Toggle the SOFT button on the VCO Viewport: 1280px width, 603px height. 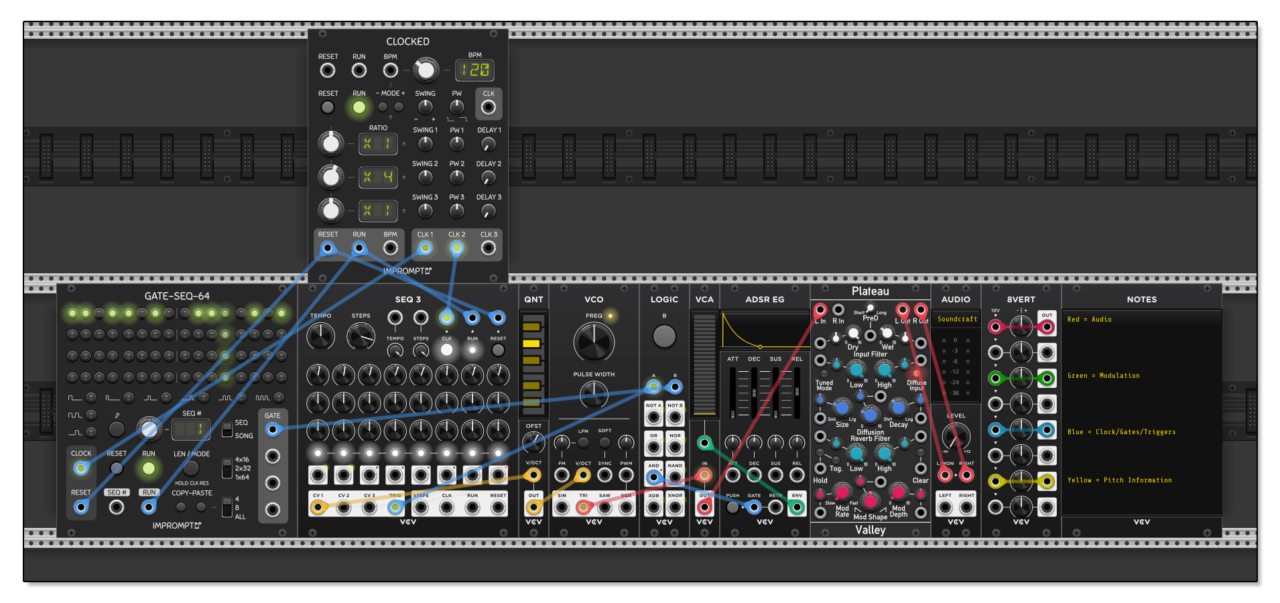[x=605, y=441]
